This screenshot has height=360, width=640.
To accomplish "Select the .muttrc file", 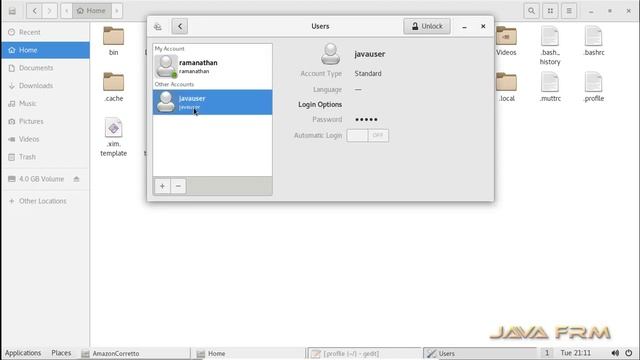I will click(x=550, y=87).
